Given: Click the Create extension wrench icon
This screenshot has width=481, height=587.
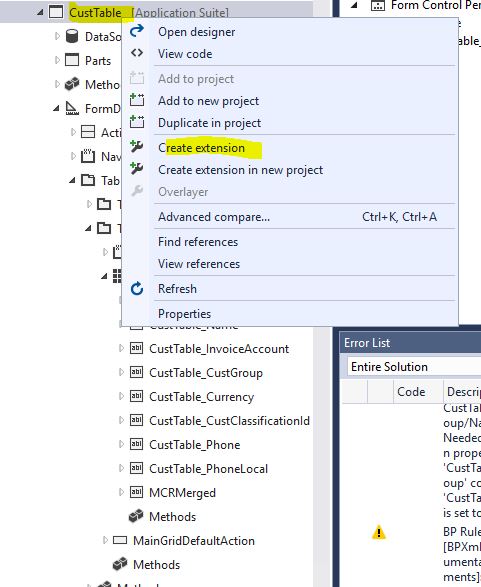Looking at the screenshot, I should coord(137,147).
